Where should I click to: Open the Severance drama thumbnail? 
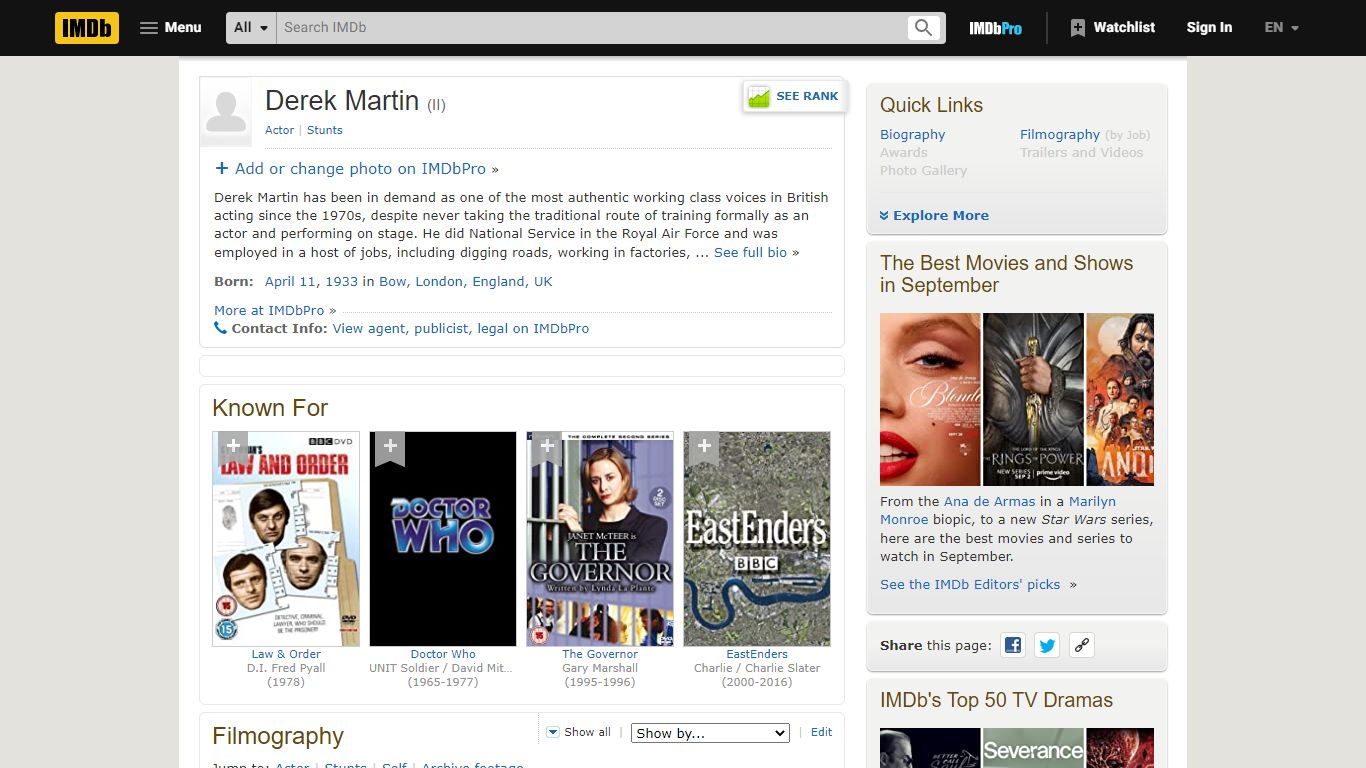[1033, 748]
